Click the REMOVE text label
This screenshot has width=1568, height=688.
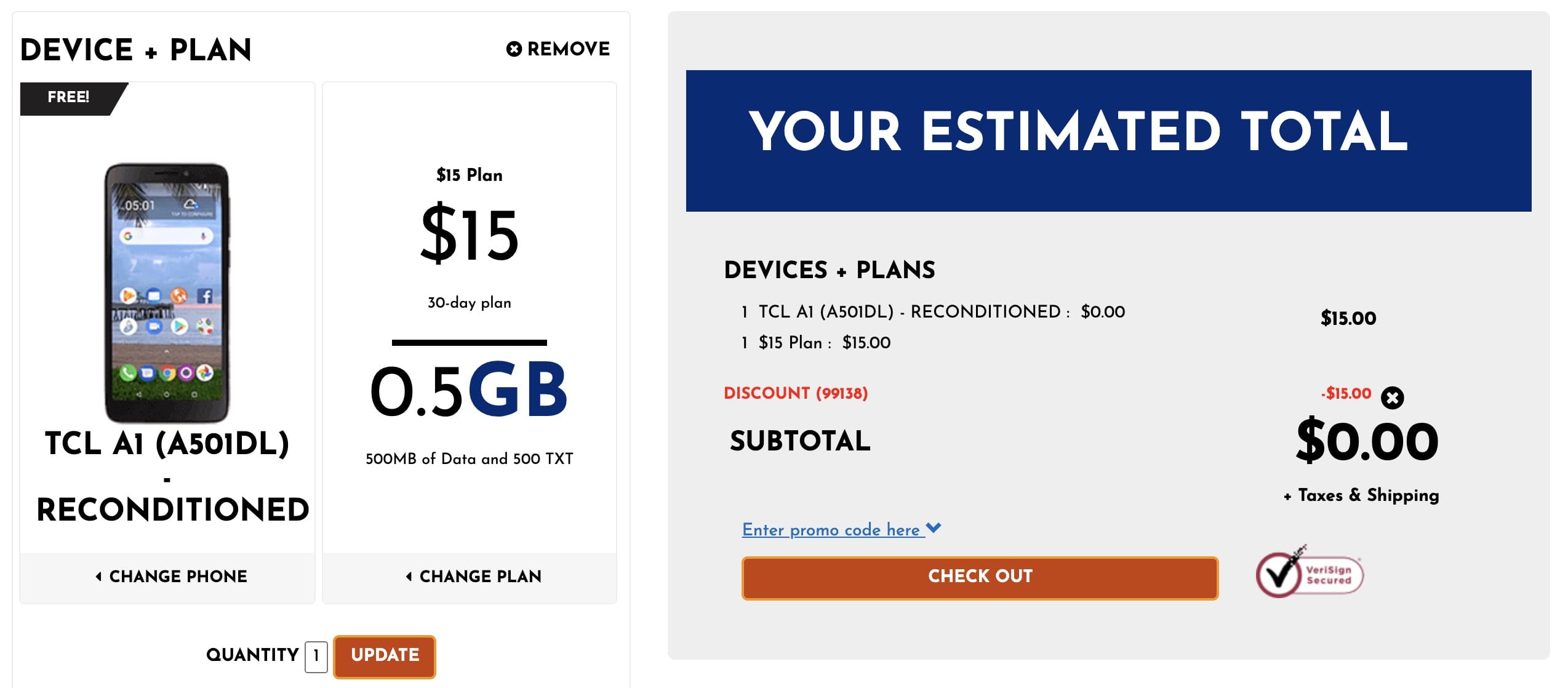pyautogui.click(x=568, y=49)
